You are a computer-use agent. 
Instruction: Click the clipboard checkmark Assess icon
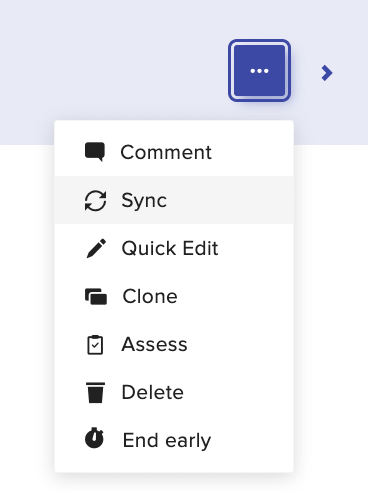[95, 345]
